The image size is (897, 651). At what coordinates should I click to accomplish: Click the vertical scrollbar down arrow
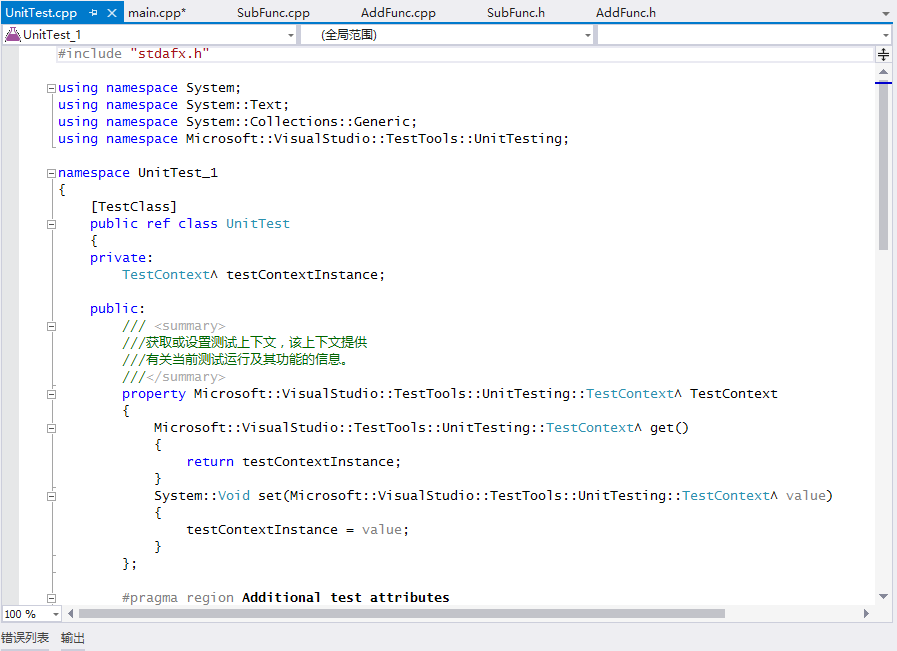click(x=883, y=596)
